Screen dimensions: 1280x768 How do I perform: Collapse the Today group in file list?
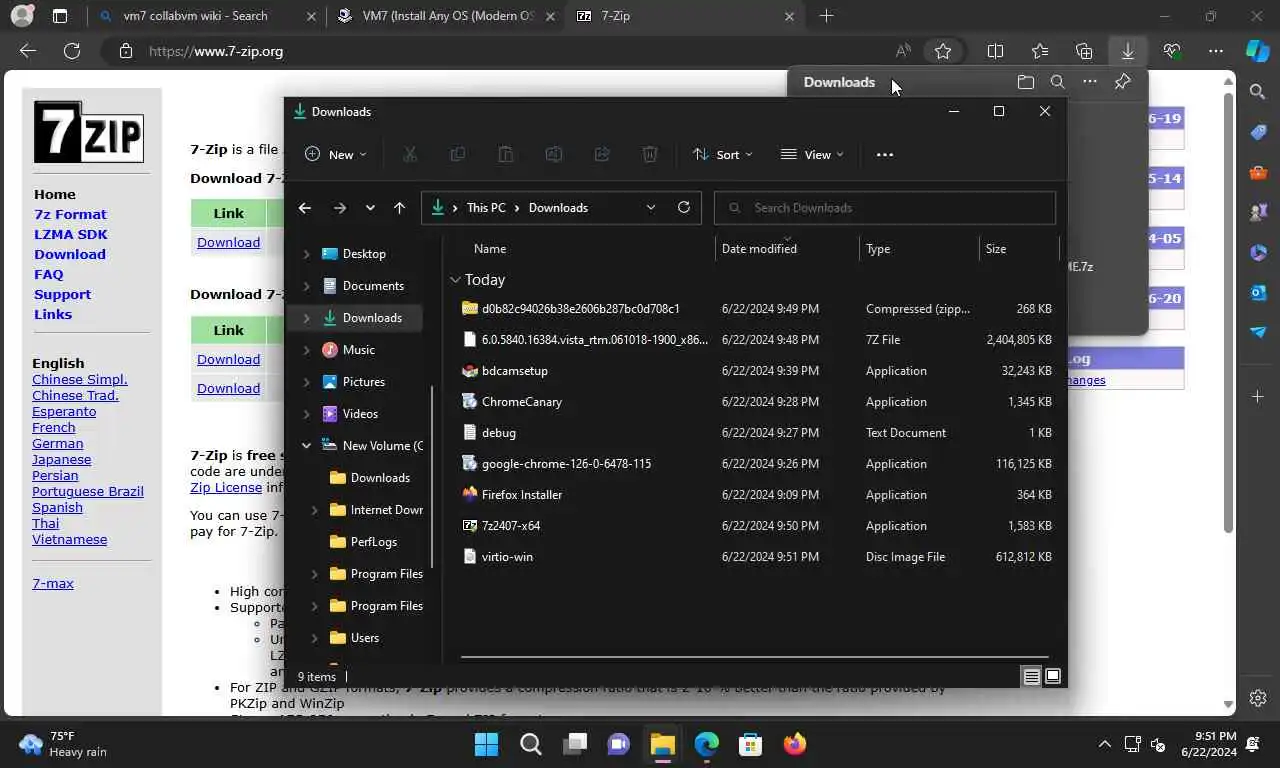pos(455,280)
